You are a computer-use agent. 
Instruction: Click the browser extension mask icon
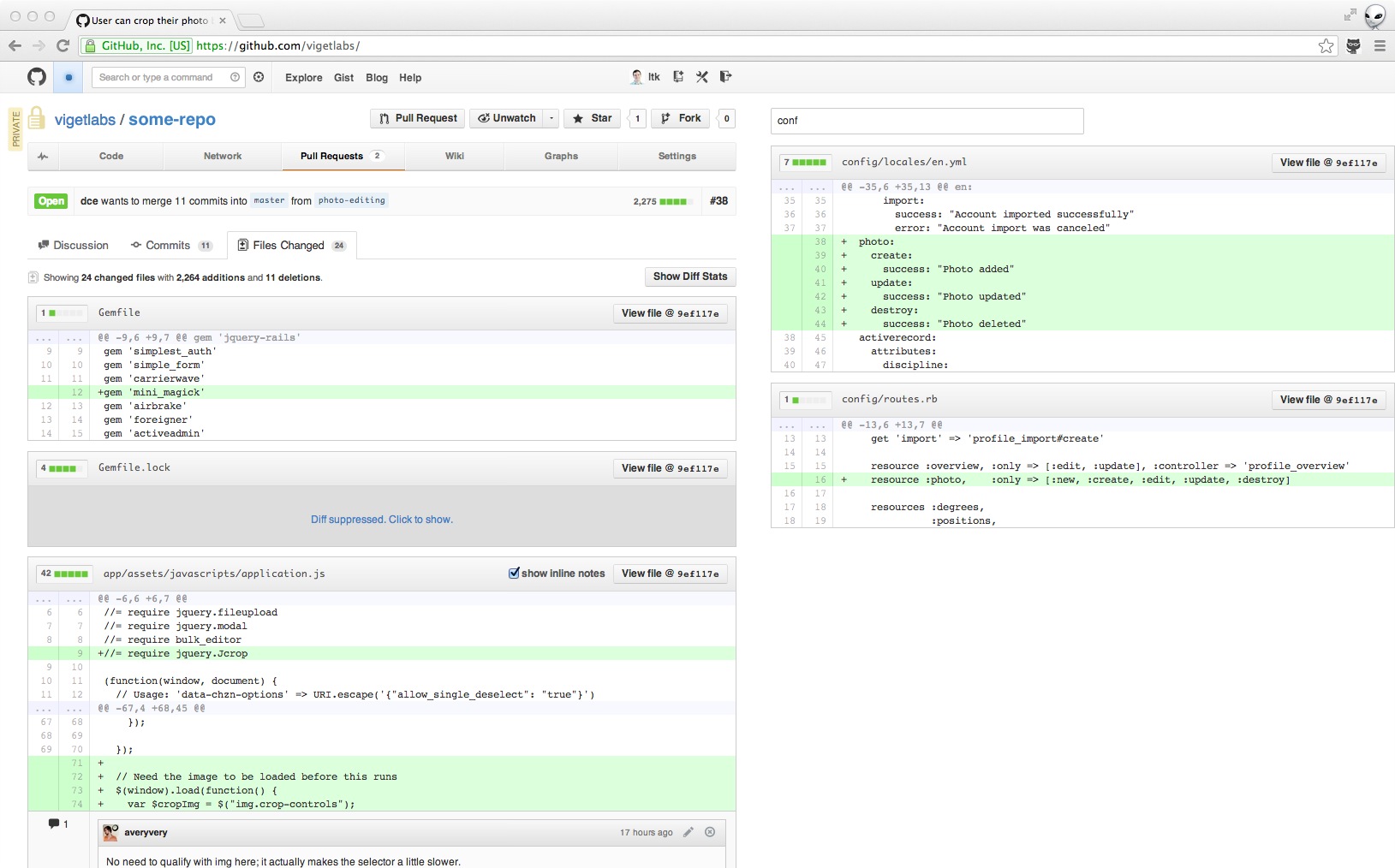tap(1353, 46)
